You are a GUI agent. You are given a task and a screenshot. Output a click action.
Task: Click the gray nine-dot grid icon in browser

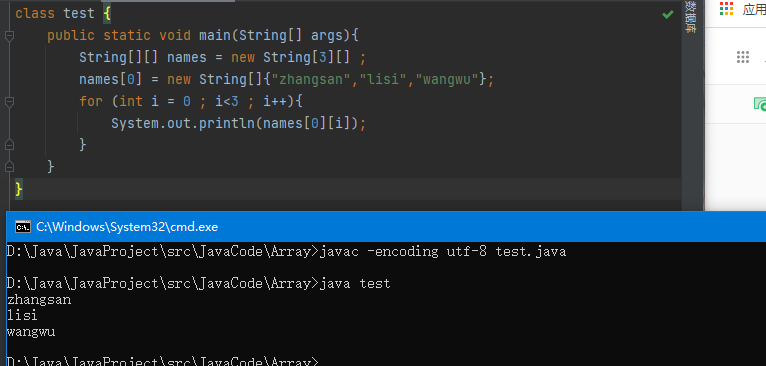click(743, 57)
